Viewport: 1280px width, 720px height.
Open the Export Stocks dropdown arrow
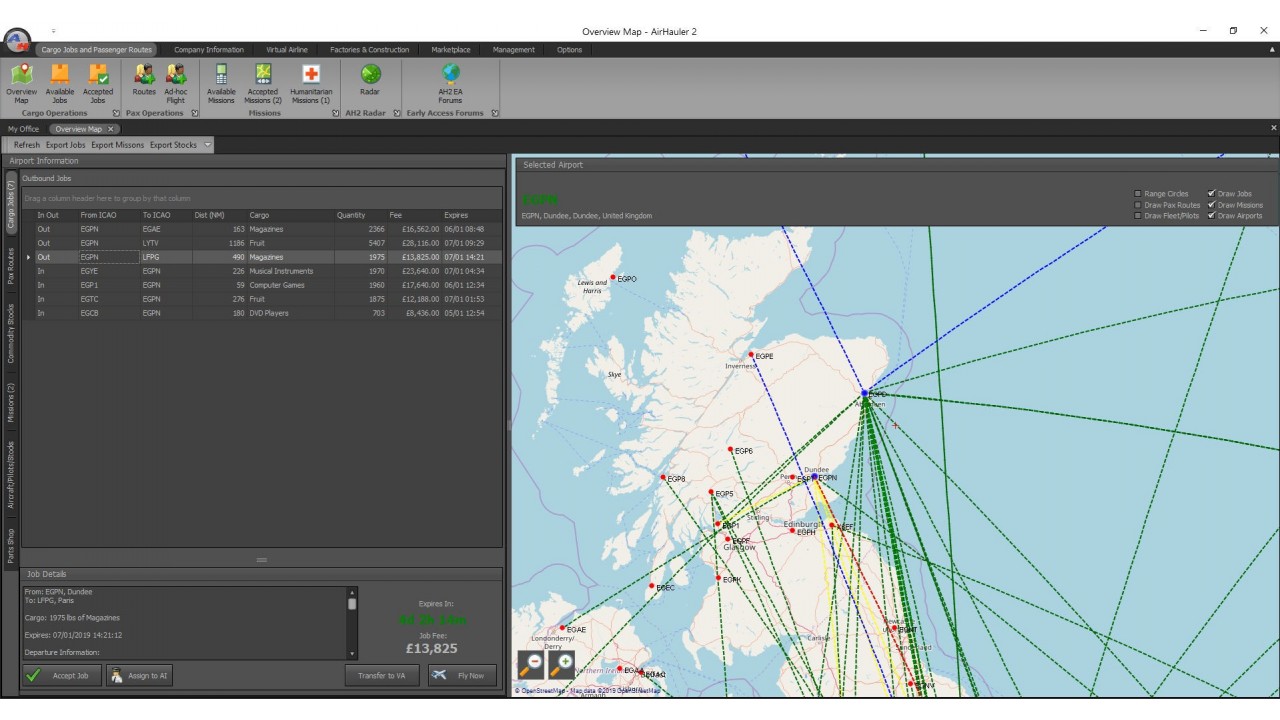207,144
